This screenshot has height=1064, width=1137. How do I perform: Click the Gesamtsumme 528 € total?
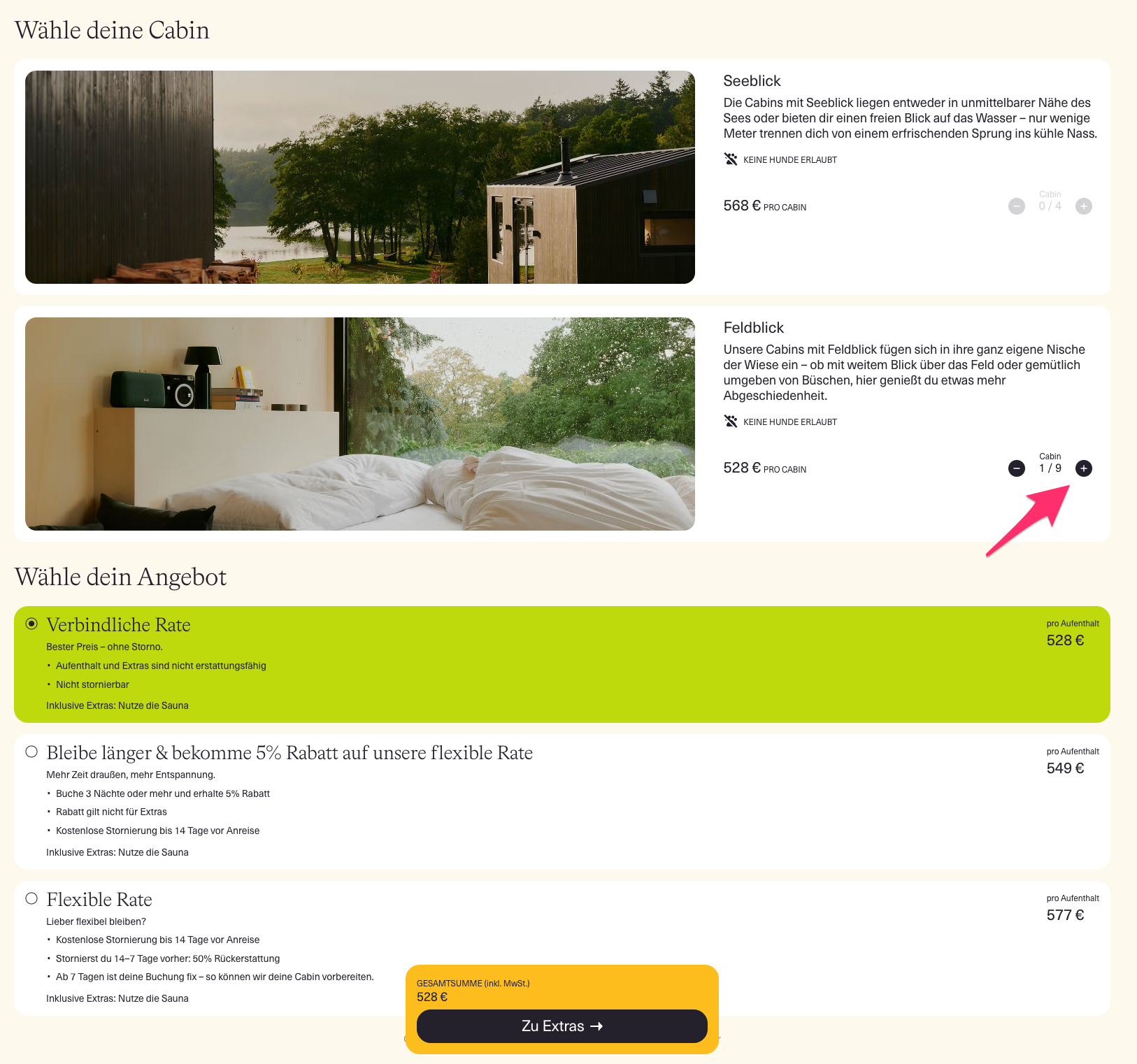click(x=432, y=997)
